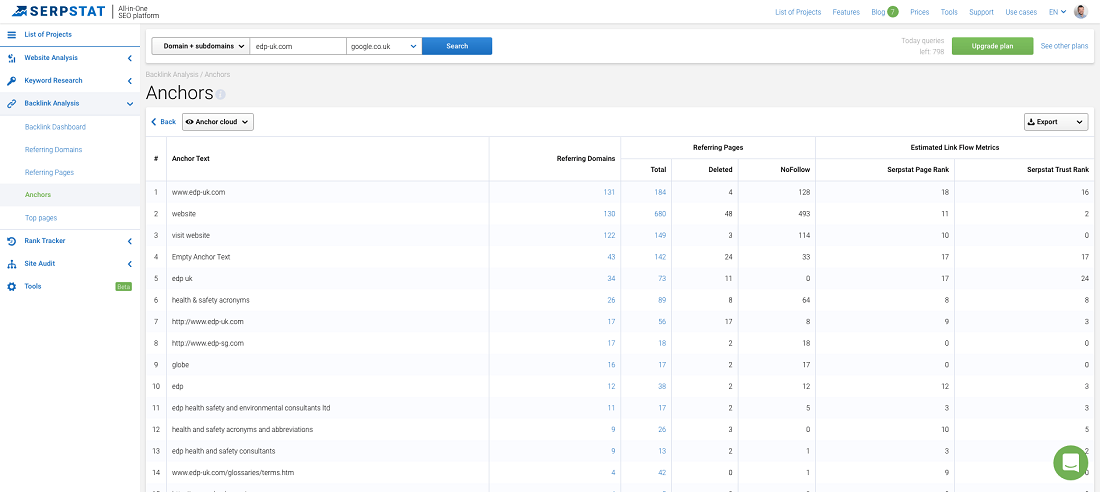
Task: Click the Rank Tracker history icon
Action: (11, 241)
